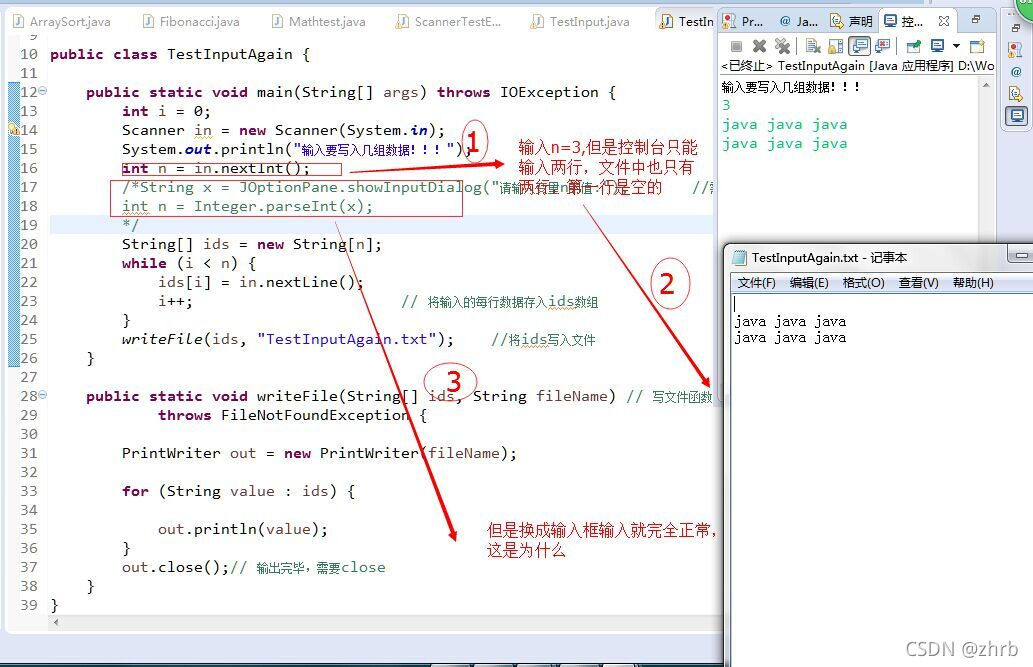
Task: Click the console prompt line 输入要写入几组数据
Action: click(791, 86)
